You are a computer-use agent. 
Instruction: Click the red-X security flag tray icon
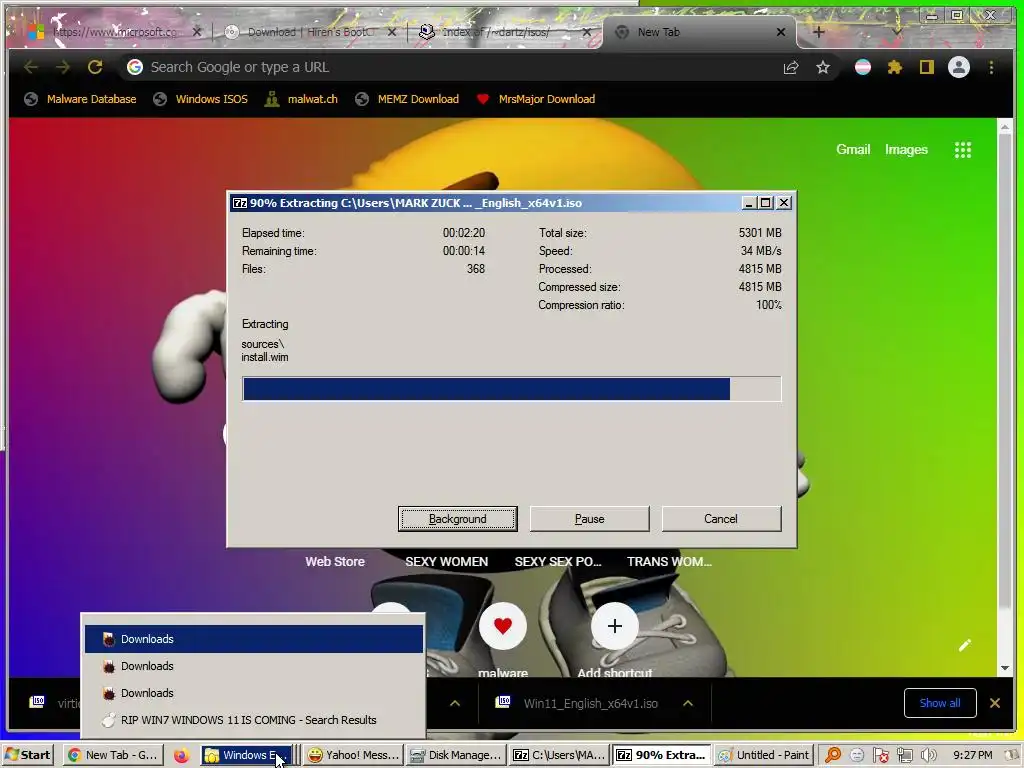click(880, 756)
